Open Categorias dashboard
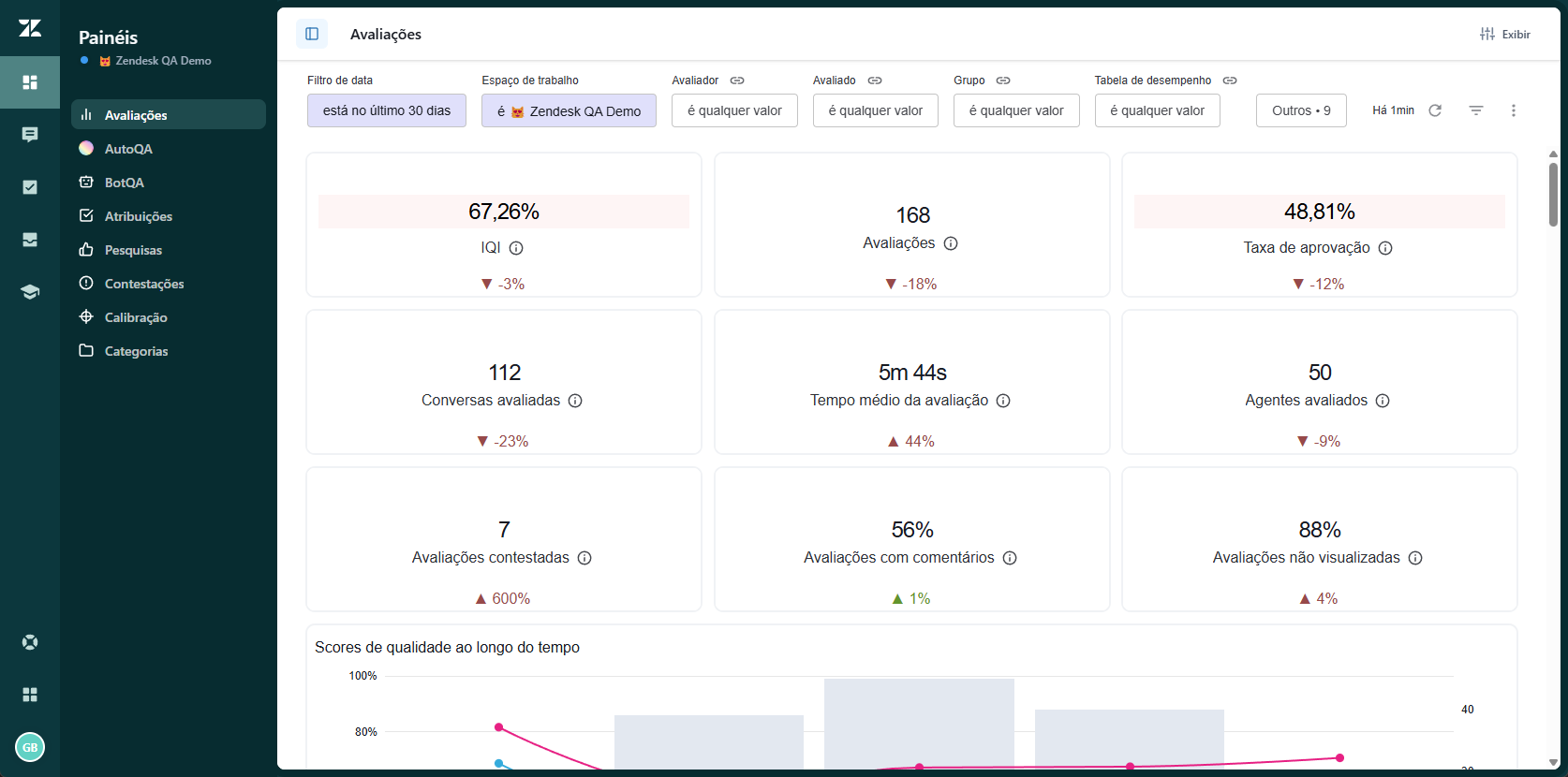1568x777 pixels. pos(169,350)
